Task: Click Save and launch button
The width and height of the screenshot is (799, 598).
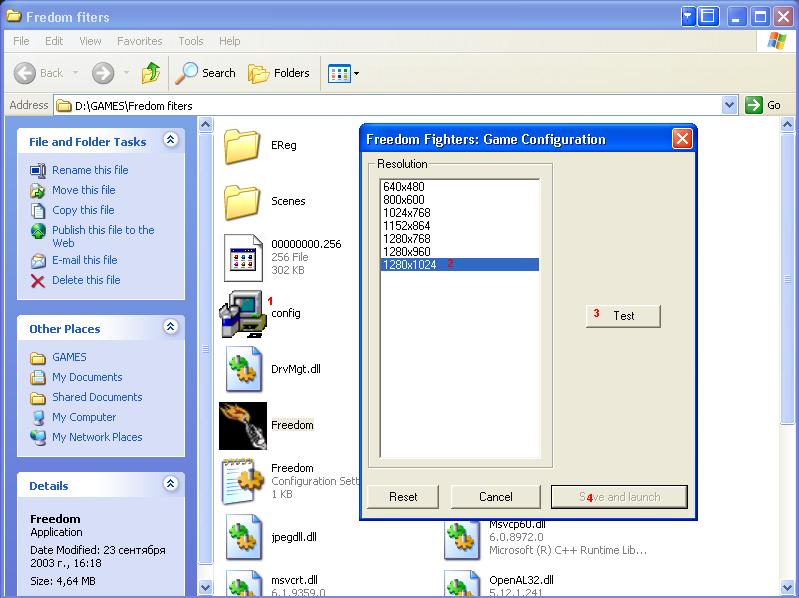Action: pyautogui.click(x=619, y=497)
